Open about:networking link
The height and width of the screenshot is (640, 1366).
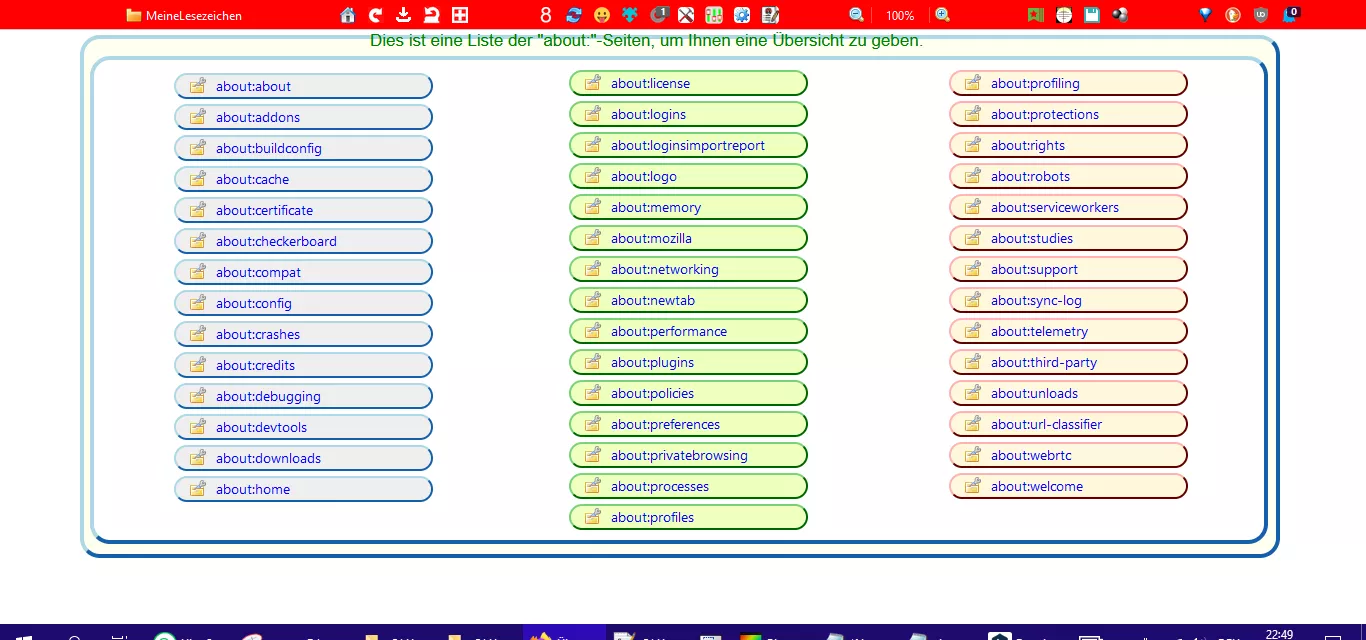pos(688,269)
